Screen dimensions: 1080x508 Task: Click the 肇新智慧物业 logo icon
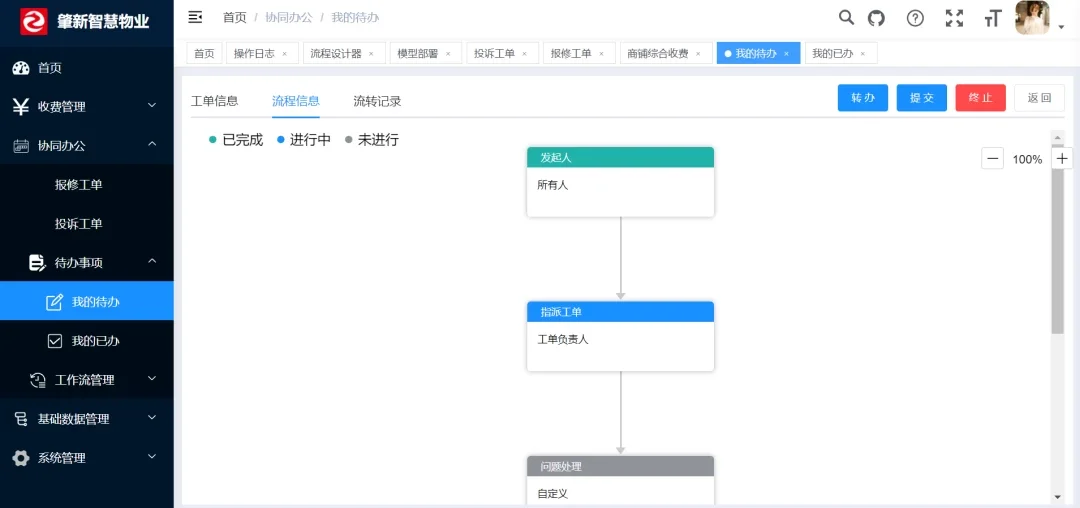click(x=33, y=22)
